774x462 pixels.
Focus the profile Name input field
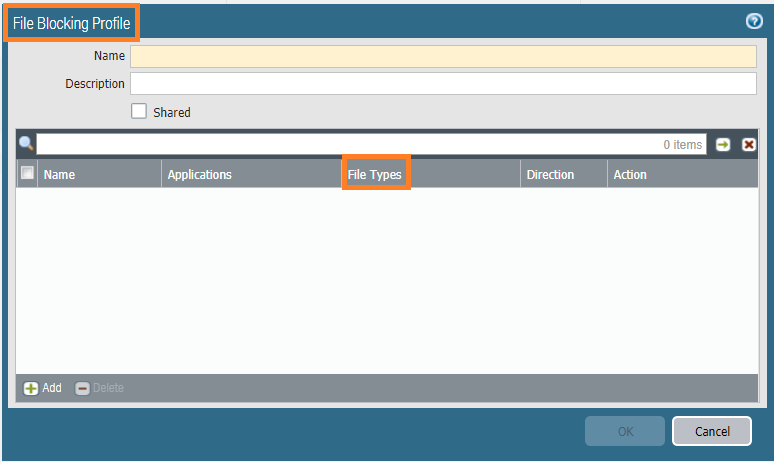pos(443,56)
